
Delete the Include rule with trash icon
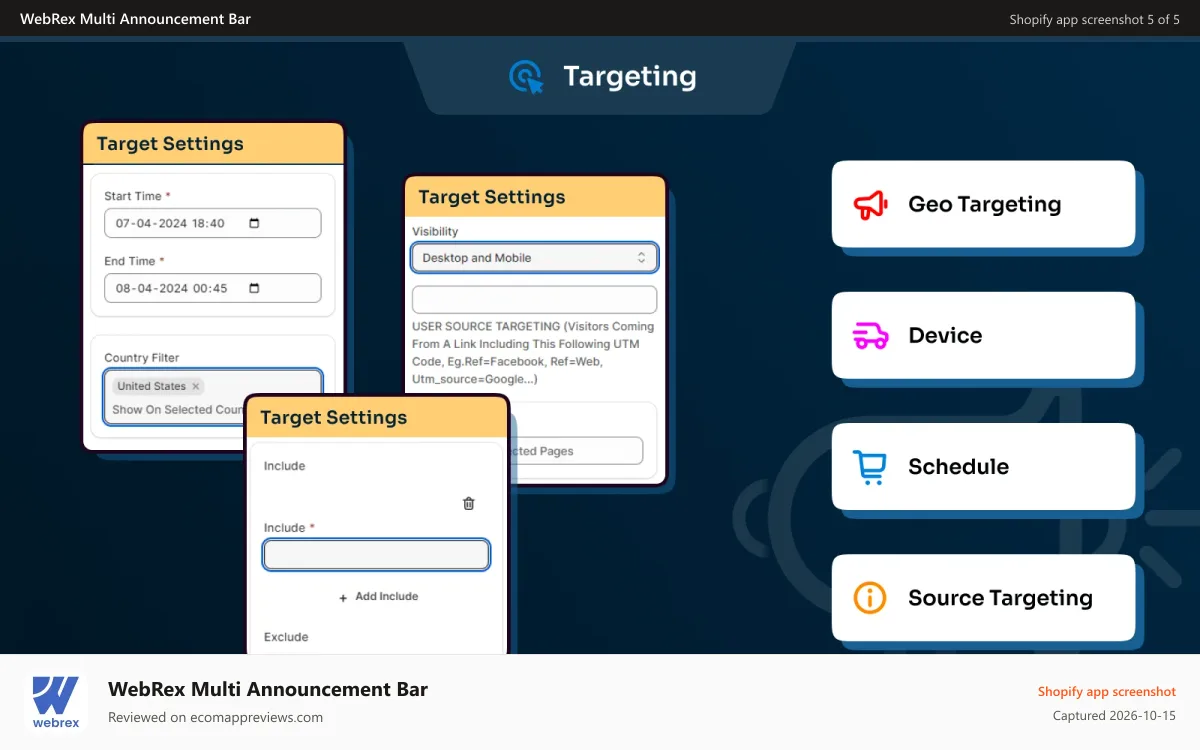pyautogui.click(x=468, y=503)
